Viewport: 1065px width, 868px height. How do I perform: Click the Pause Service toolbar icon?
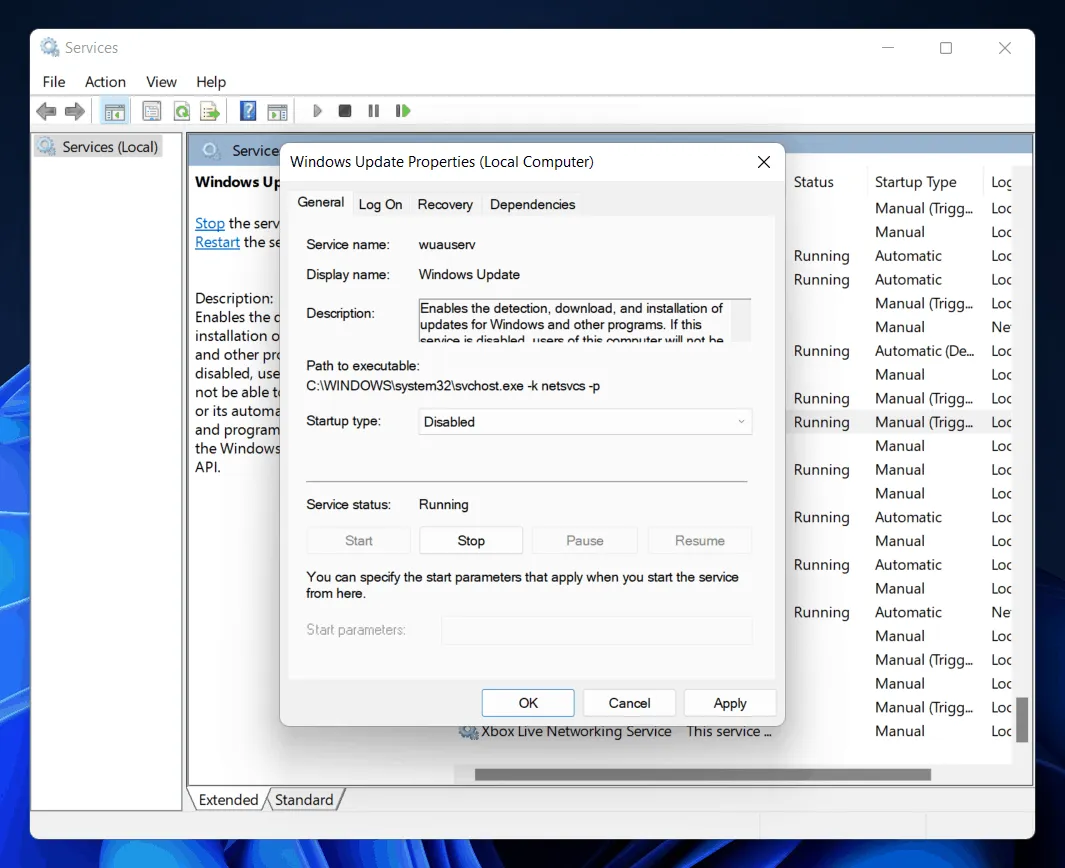click(x=374, y=111)
